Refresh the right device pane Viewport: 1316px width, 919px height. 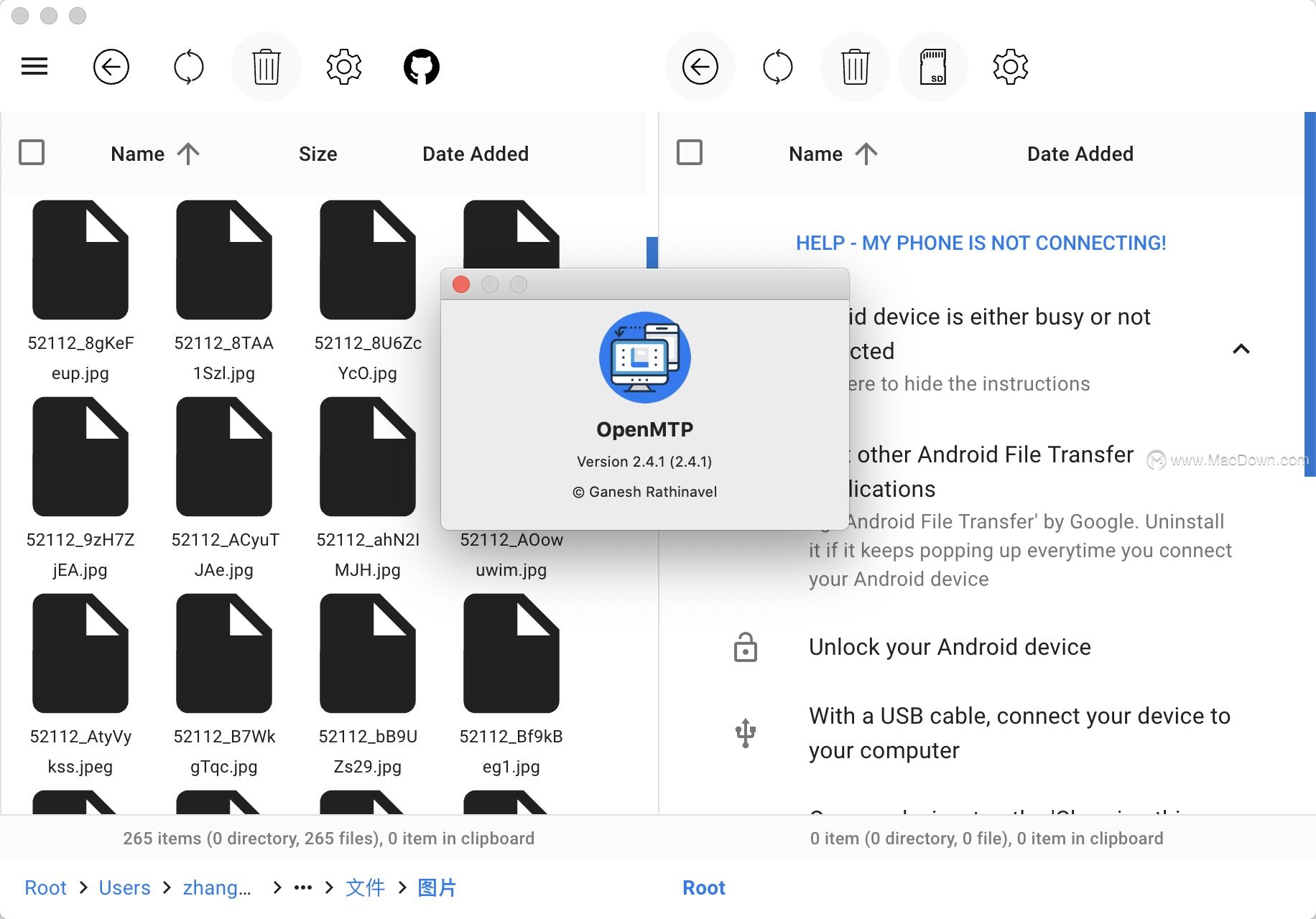pos(778,67)
